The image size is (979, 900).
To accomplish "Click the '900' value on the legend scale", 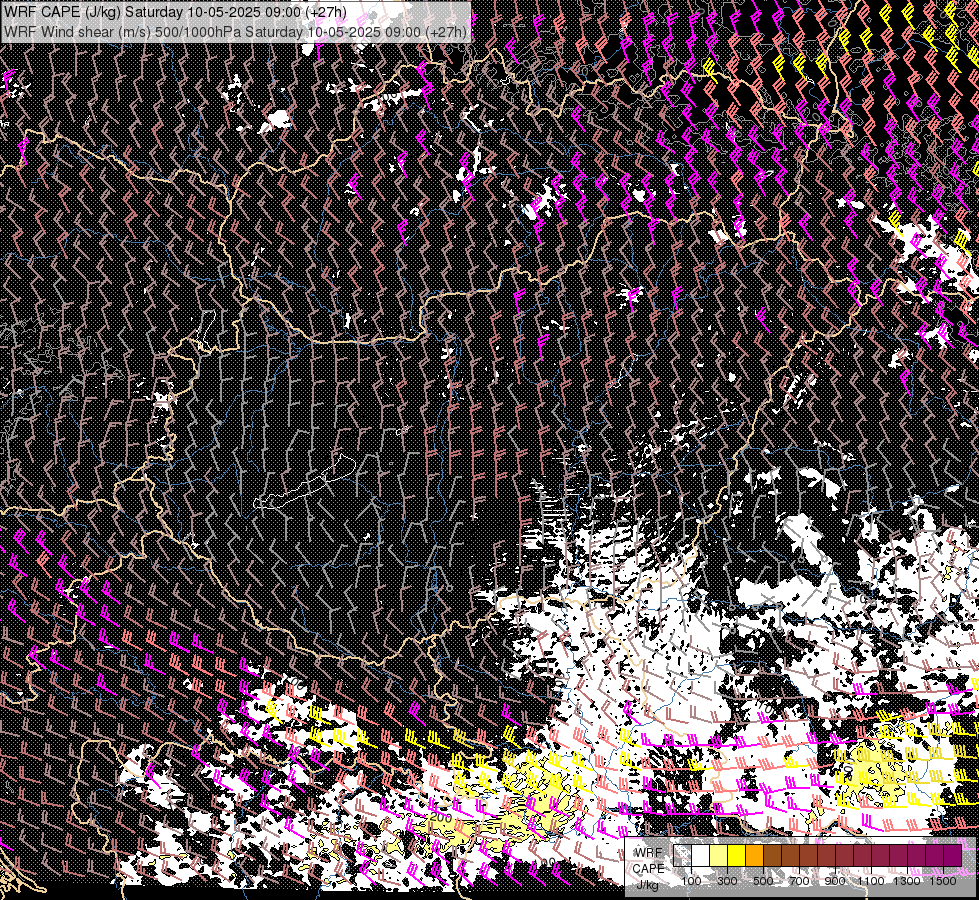I will pos(835,881).
